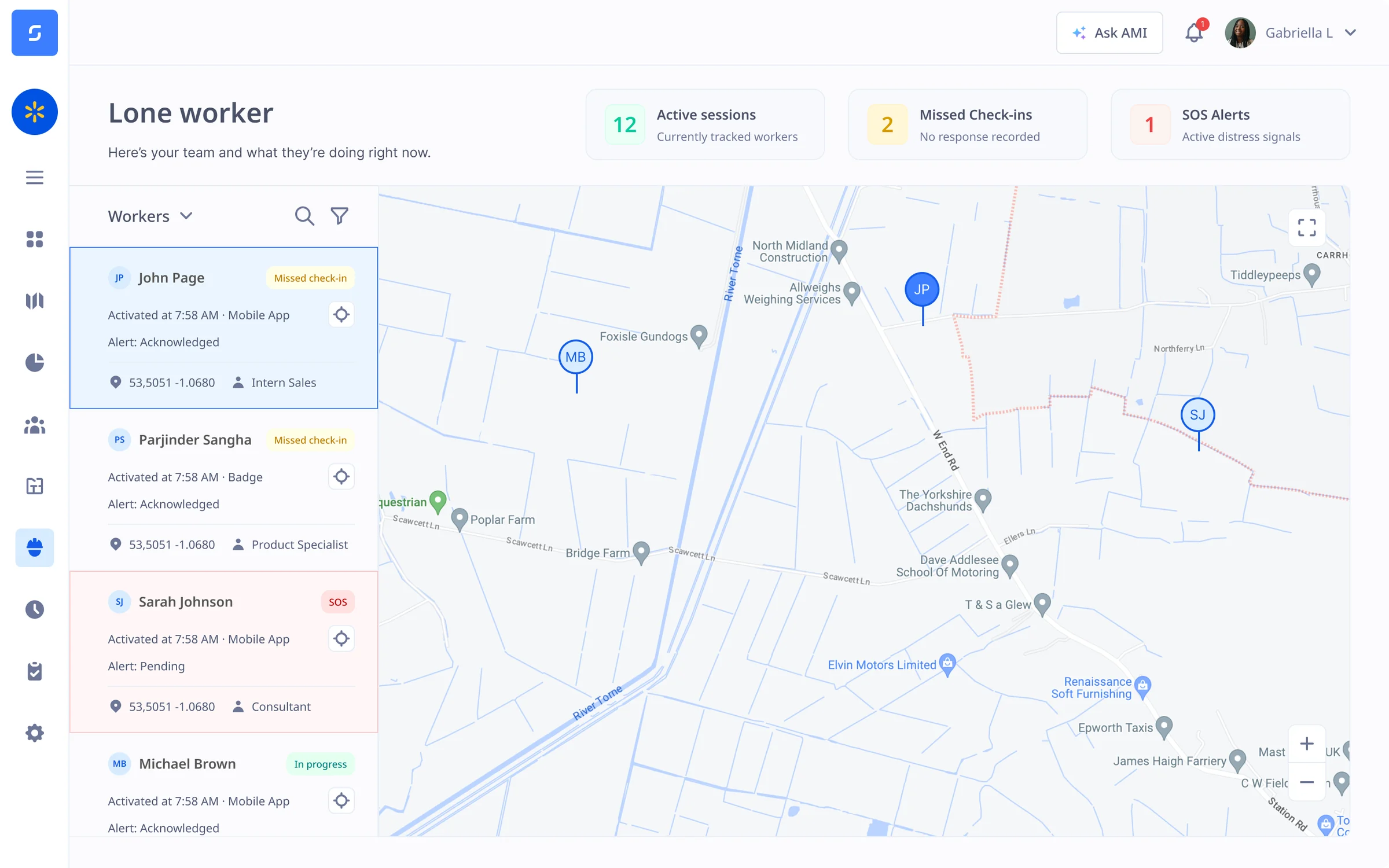Open the hamburger menu in sidebar
Viewport: 1389px width, 868px height.
(x=35, y=178)
